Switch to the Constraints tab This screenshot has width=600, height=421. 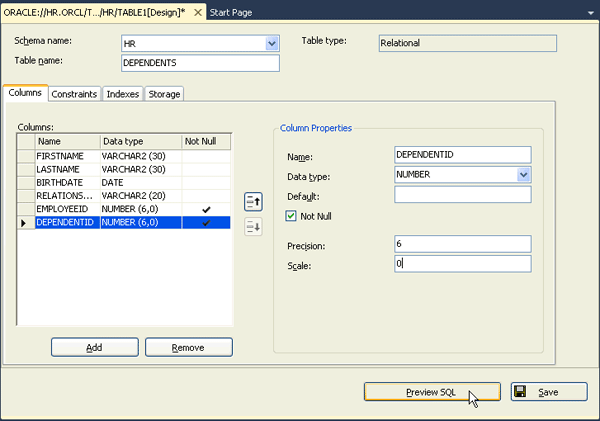click(74, 94)
